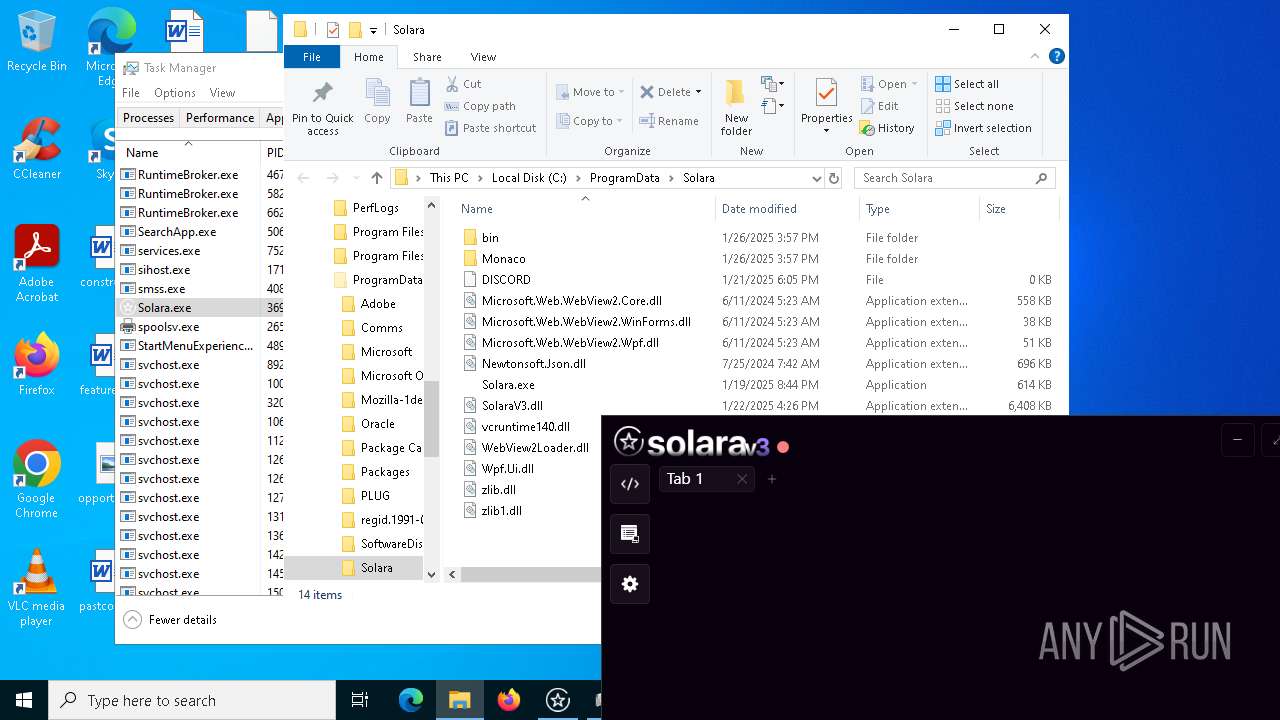Click Select all in ribbon
Screen dimensions: 1280x720
click(x=967, y=84)
